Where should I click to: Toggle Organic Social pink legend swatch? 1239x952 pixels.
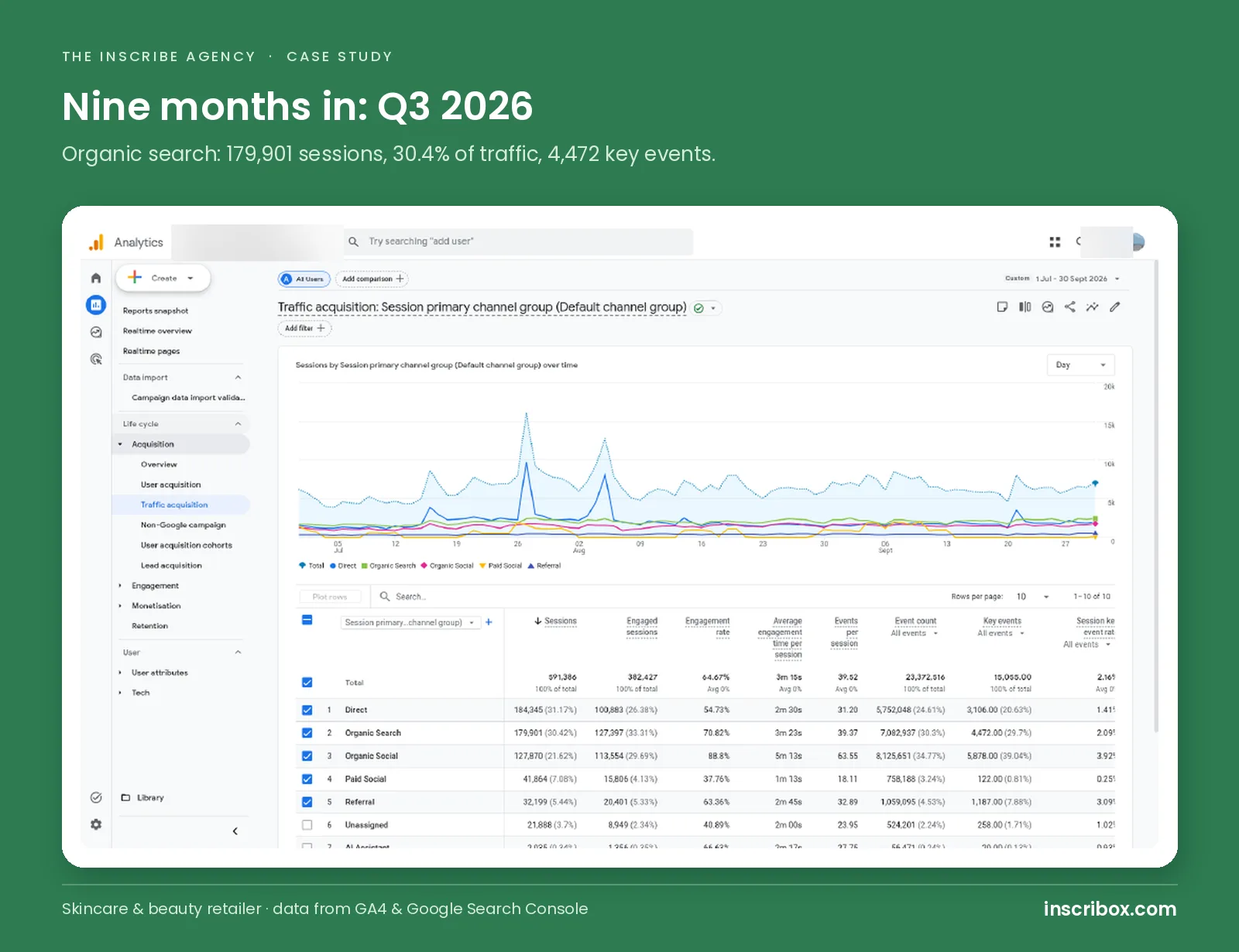424,566
